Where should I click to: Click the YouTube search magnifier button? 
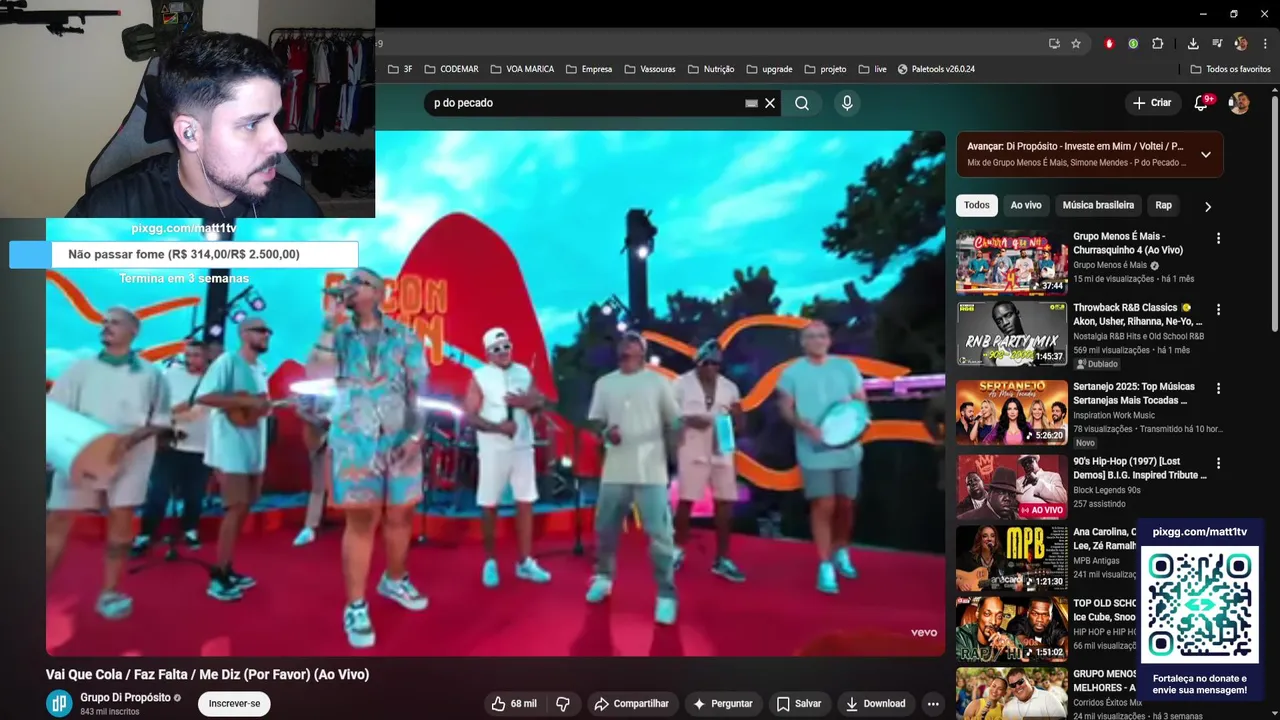pos(802,103)
